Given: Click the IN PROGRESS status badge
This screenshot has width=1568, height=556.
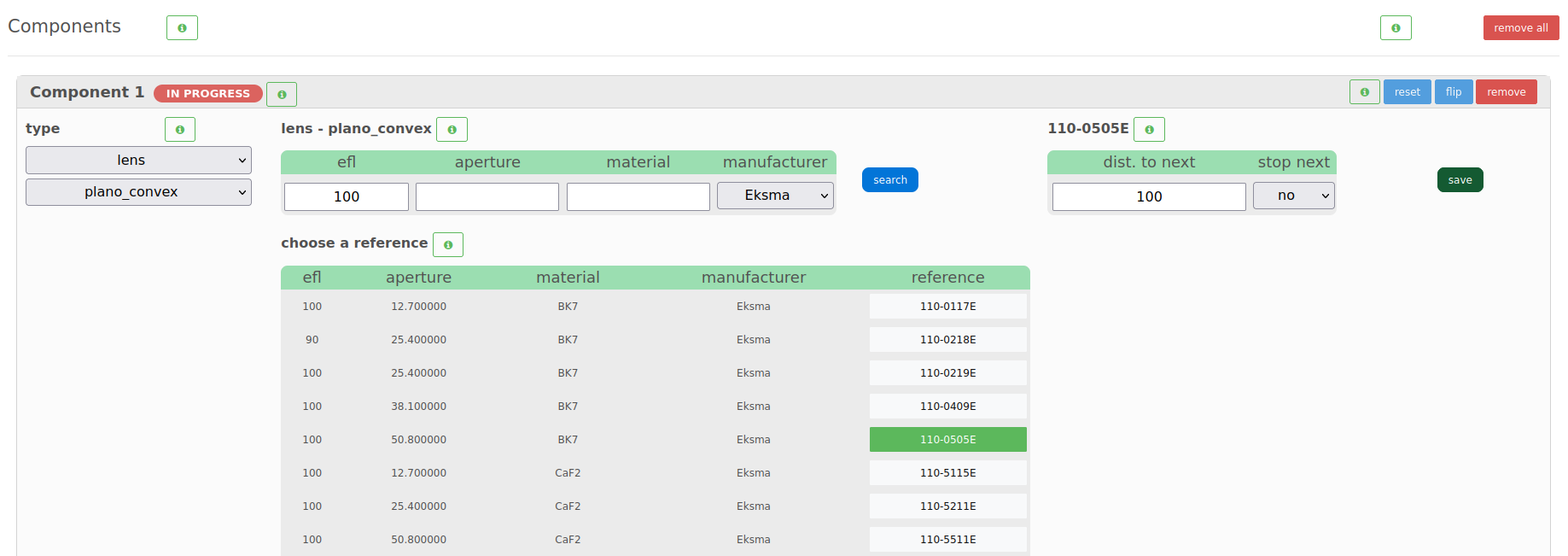Looking at the screenshot, I should 208,93.
